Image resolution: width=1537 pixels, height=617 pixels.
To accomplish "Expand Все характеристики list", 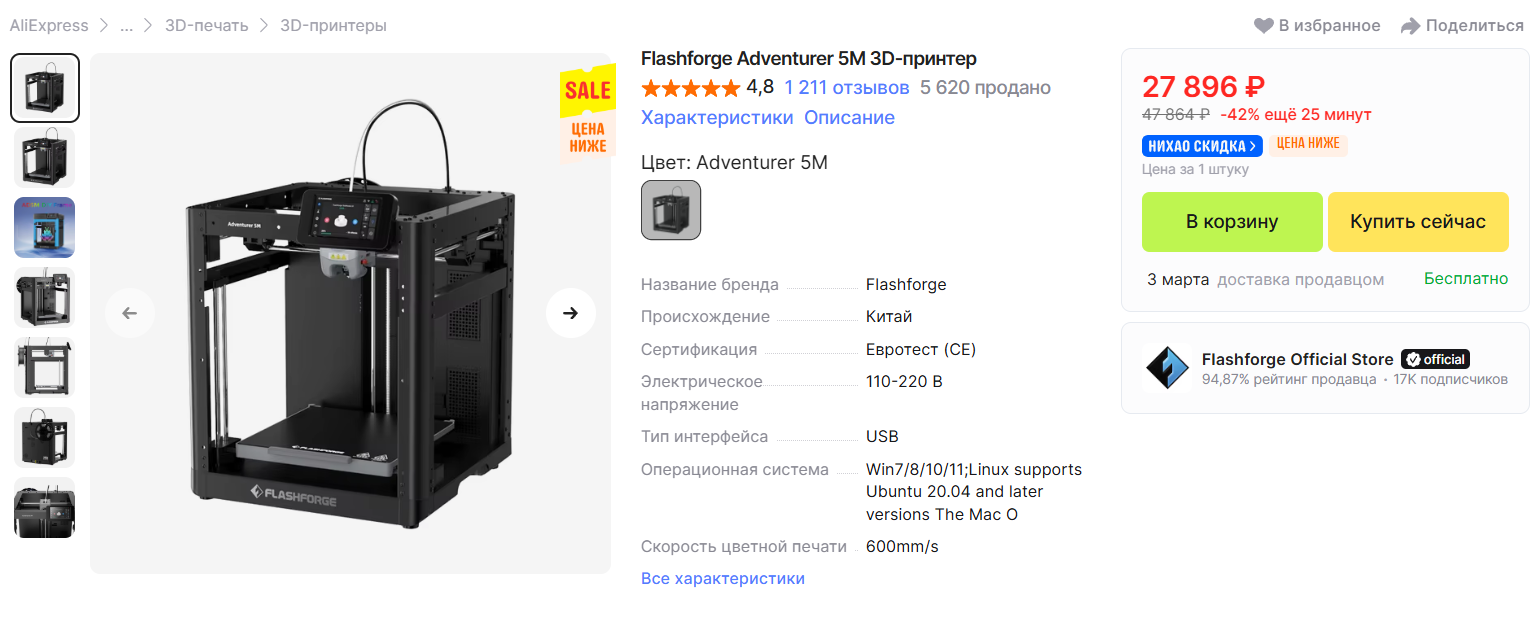I will pyautogui.click(x=722, y=578).
